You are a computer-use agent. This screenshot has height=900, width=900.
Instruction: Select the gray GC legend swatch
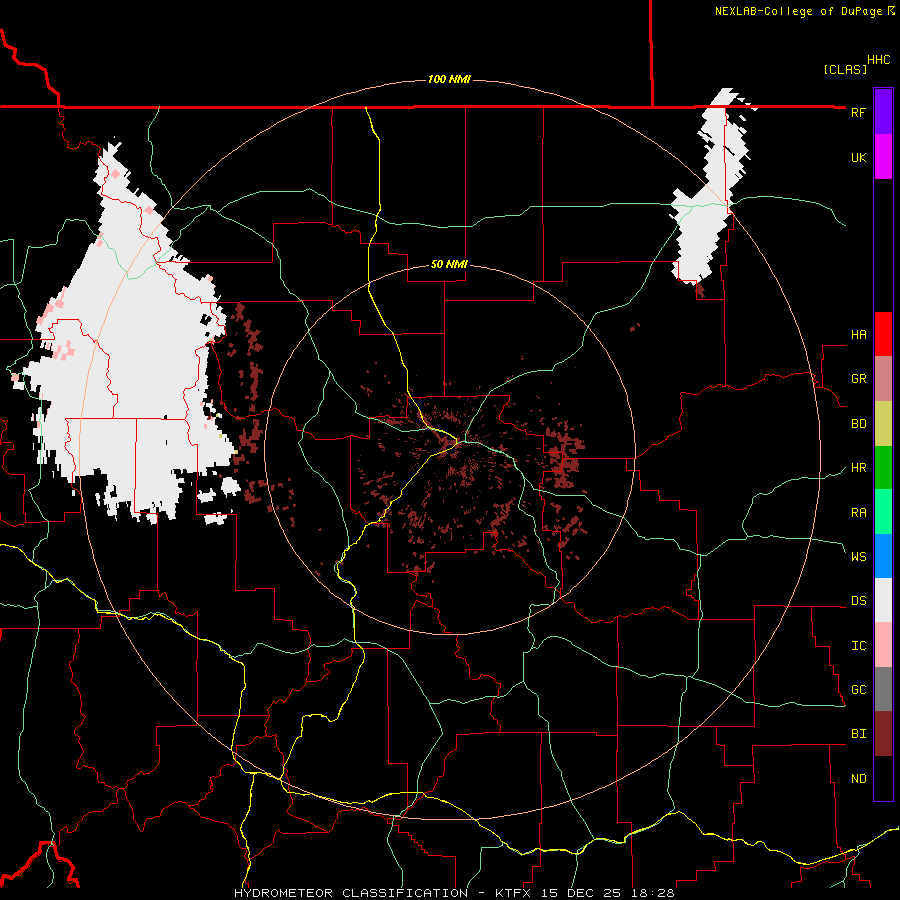[x=883, y=689]
